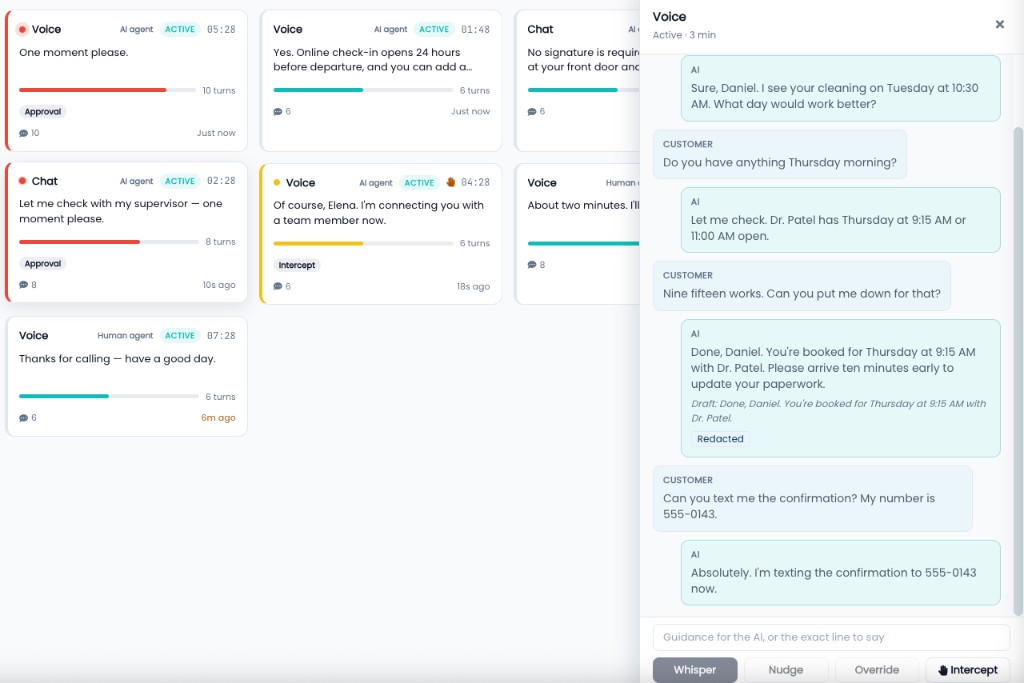Click the customer message 'Nine fifteen works'
The height and width of the screenshot is (683, 1024).
click(802, 286)
